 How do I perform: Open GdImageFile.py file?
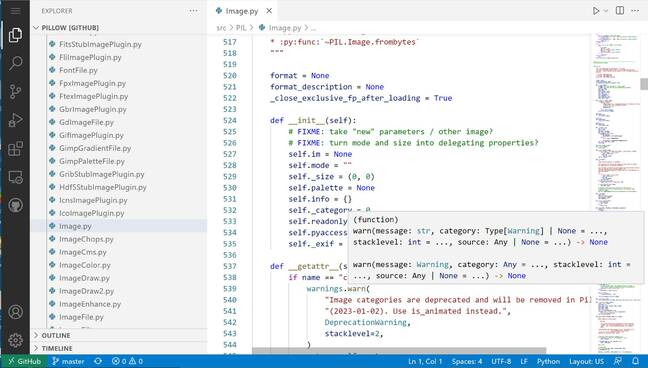[x=86, y=122]
